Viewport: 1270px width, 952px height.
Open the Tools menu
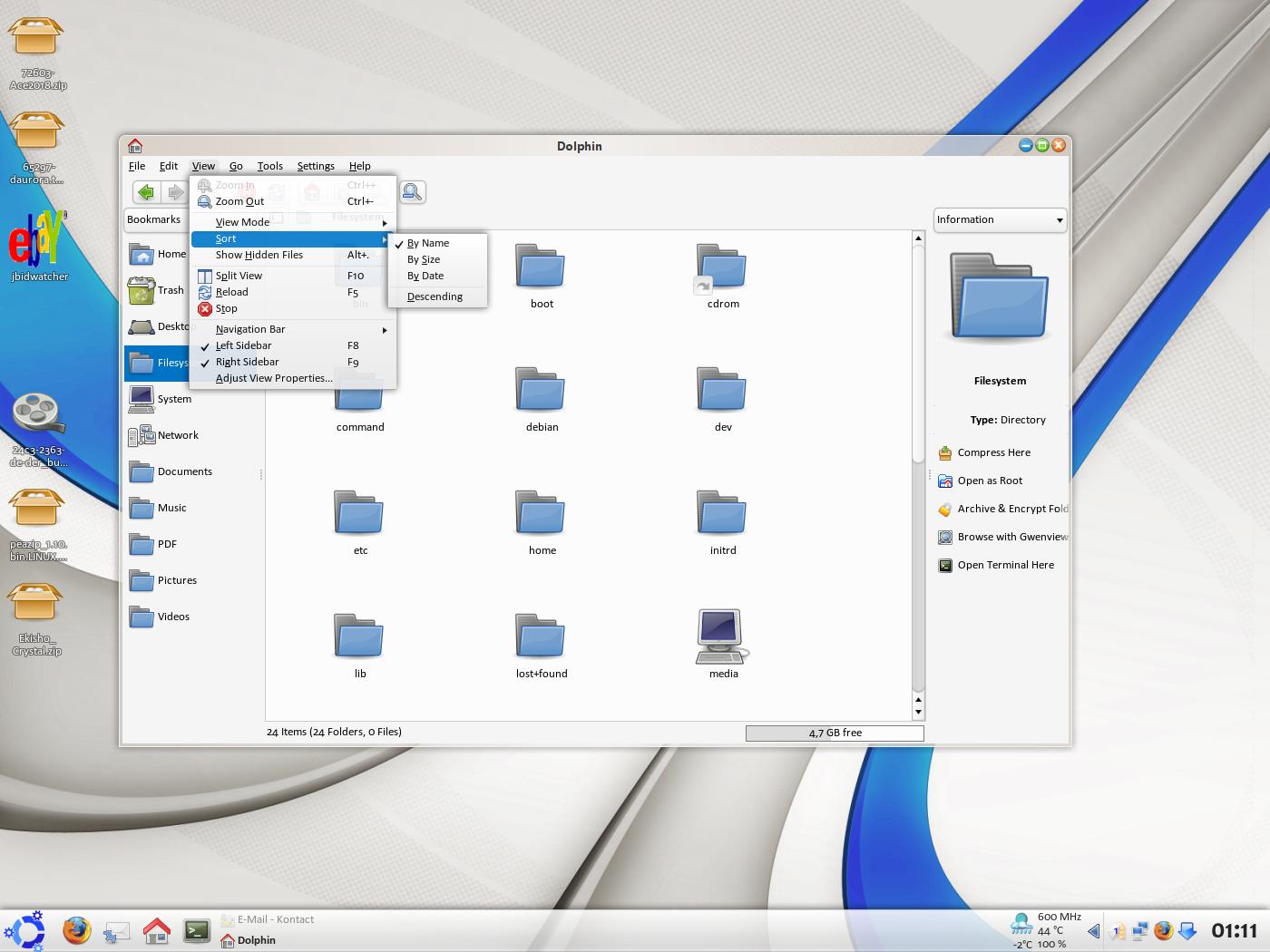269,166
